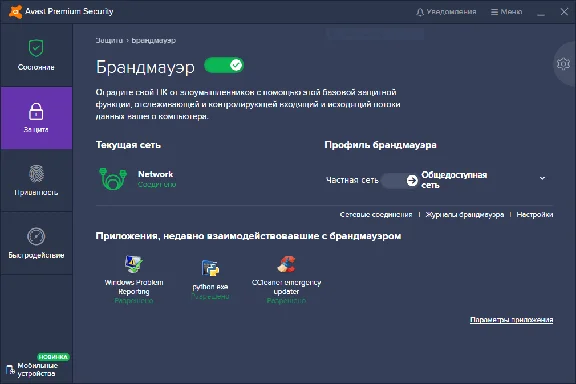576x384 pixels.
Task: Click the Network cable icon
Action: pyautogui.click(x=113, y=179)
